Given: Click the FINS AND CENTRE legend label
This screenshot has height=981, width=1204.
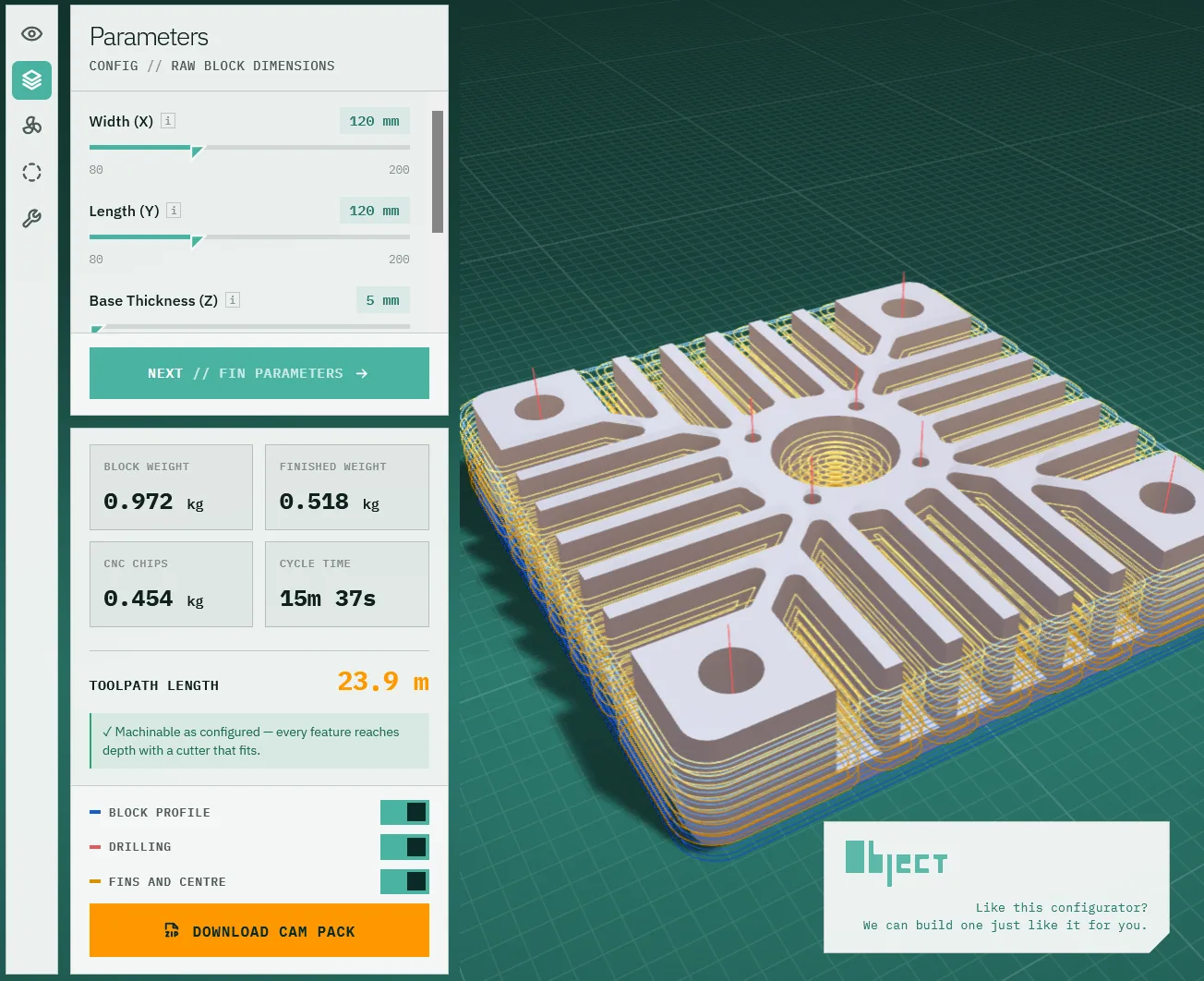Looking at the screenshot, I should coord(167,882).
